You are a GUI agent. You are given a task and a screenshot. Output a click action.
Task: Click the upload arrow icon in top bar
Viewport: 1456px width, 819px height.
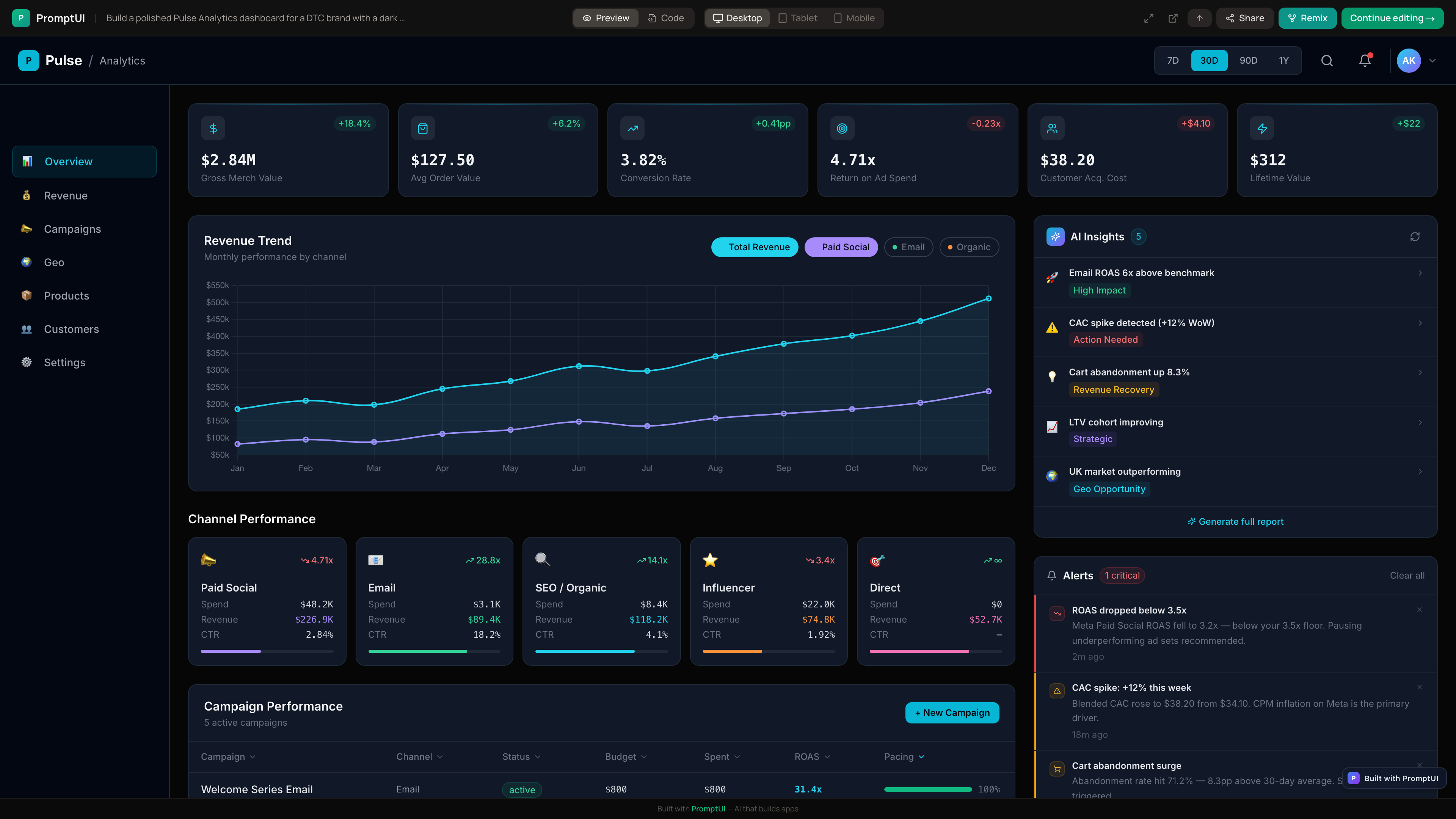click(x=1199, y=18)
